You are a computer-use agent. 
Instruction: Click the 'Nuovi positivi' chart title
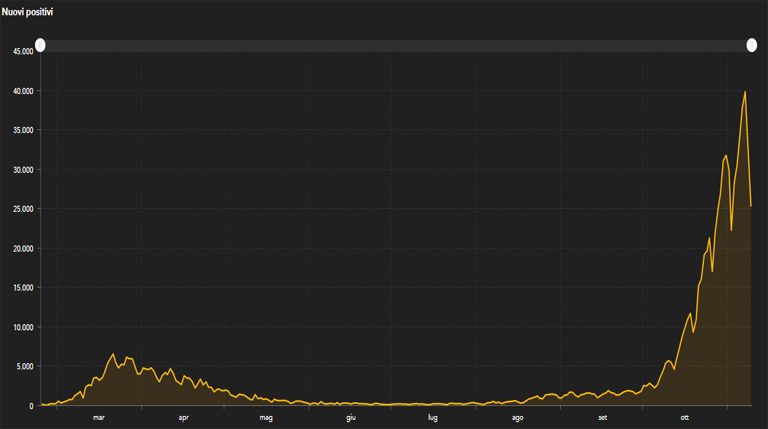pyautogui.click(x=27, y=12)
